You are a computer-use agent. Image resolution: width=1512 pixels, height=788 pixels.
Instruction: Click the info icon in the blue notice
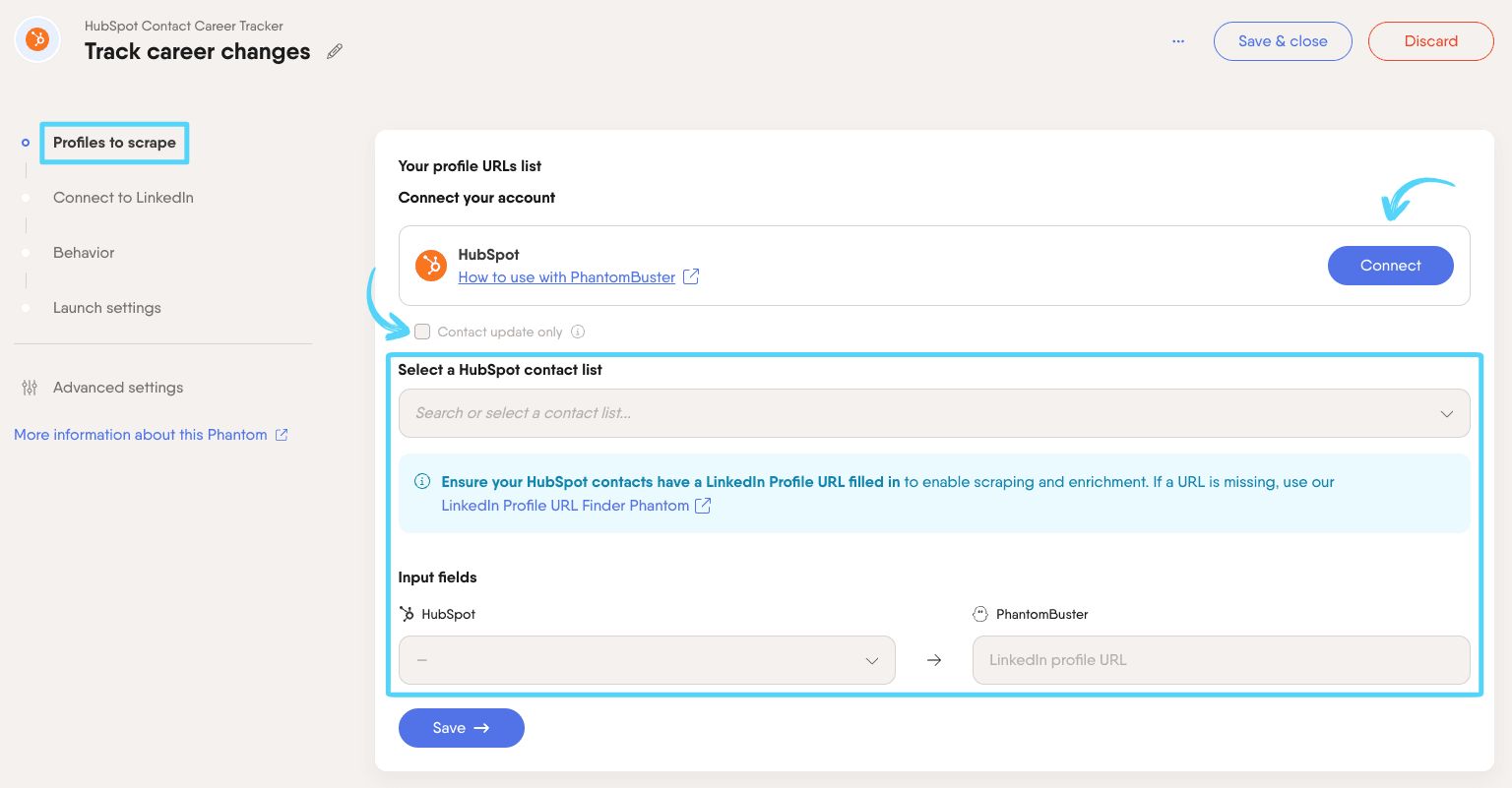[422, 481]
